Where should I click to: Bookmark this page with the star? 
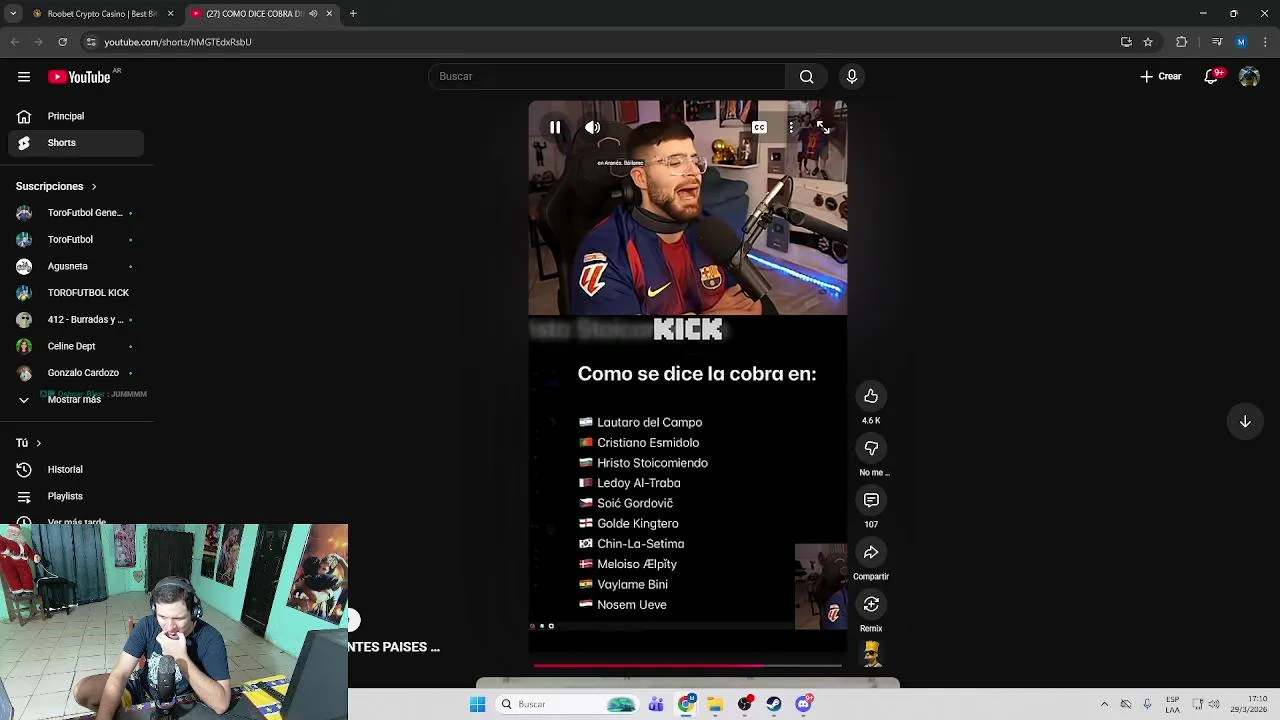1148,42
